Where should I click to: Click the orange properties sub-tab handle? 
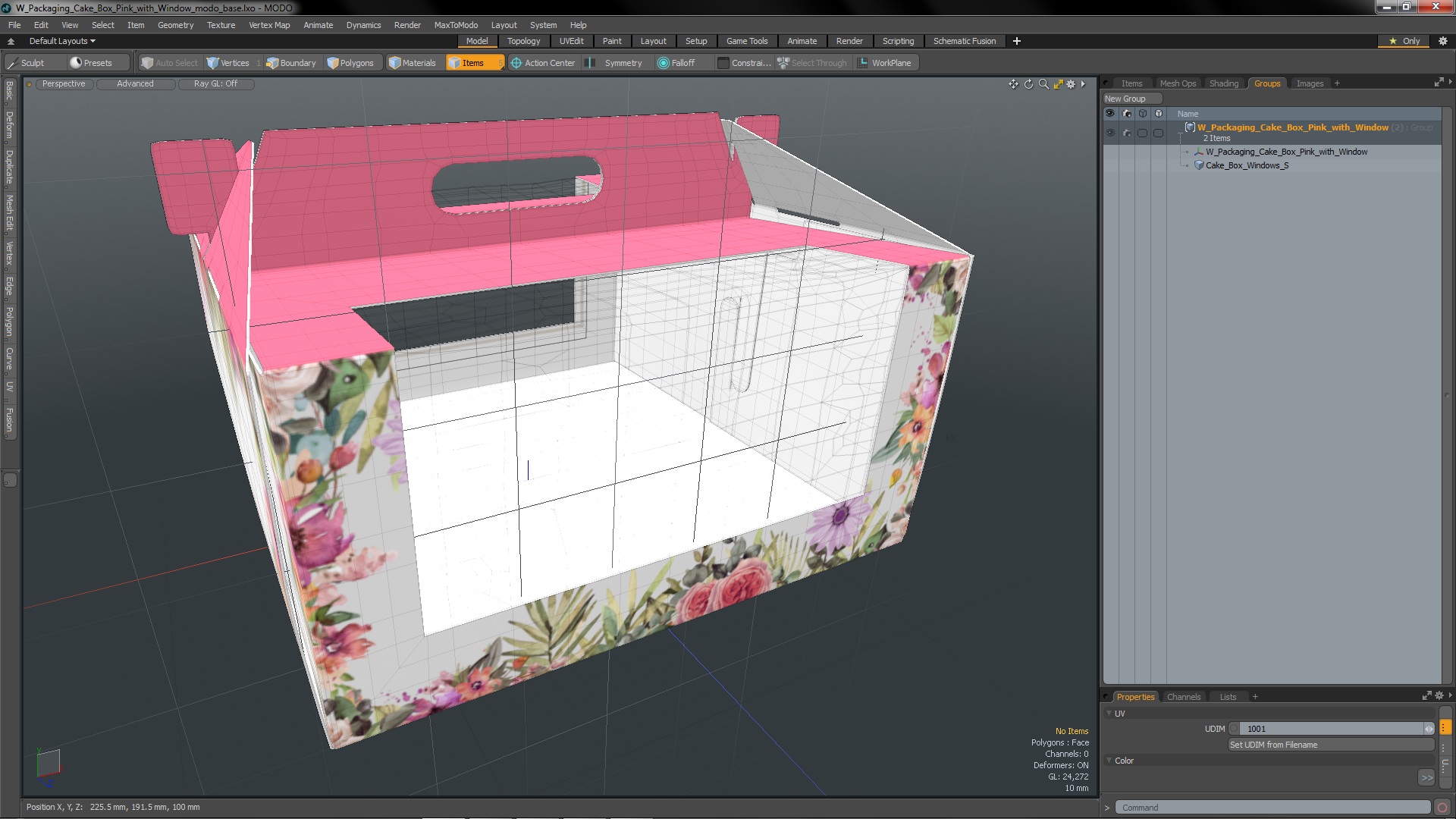pyautogui.click(x=1445, y=727)
